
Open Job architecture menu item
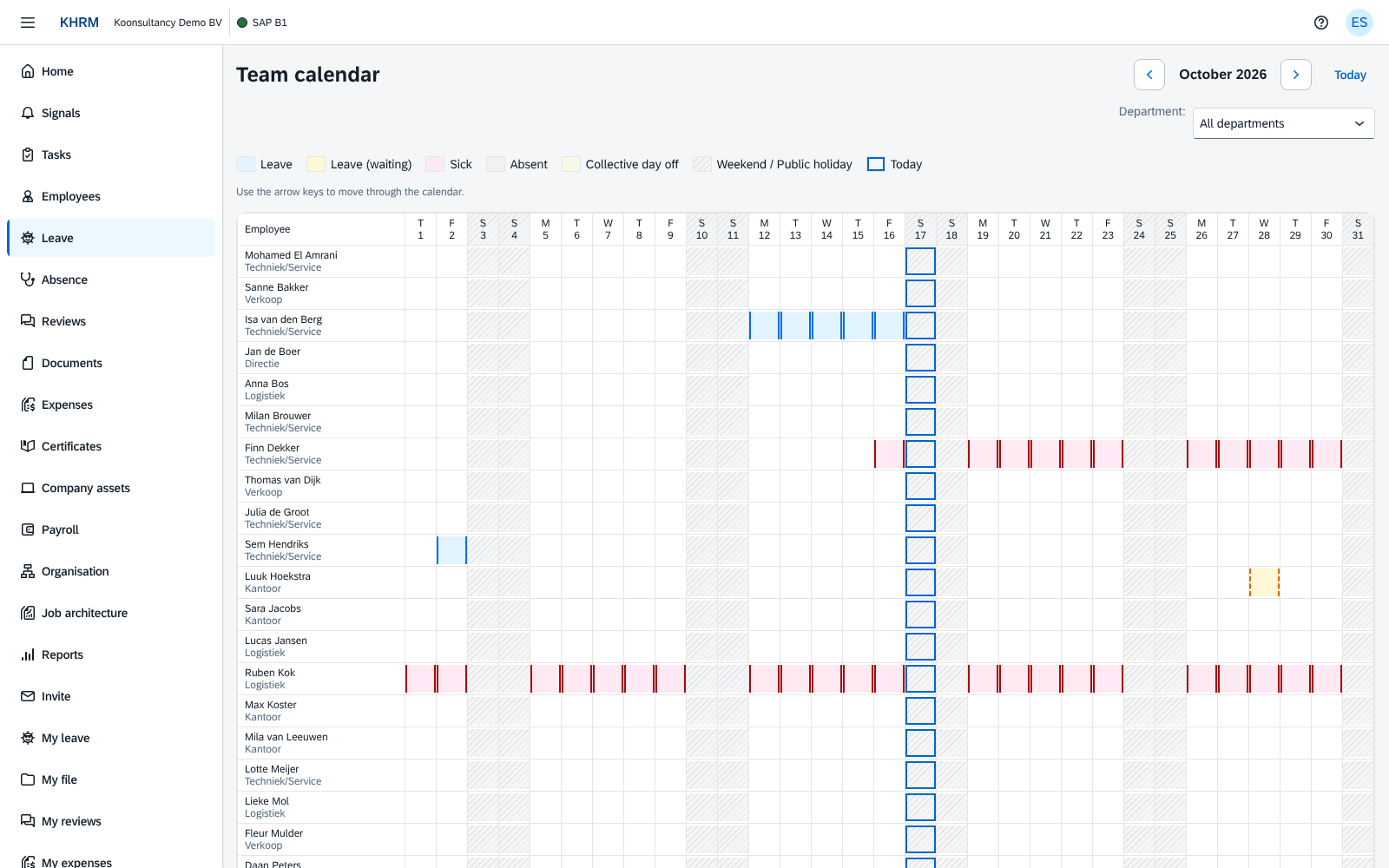point(111,613)
